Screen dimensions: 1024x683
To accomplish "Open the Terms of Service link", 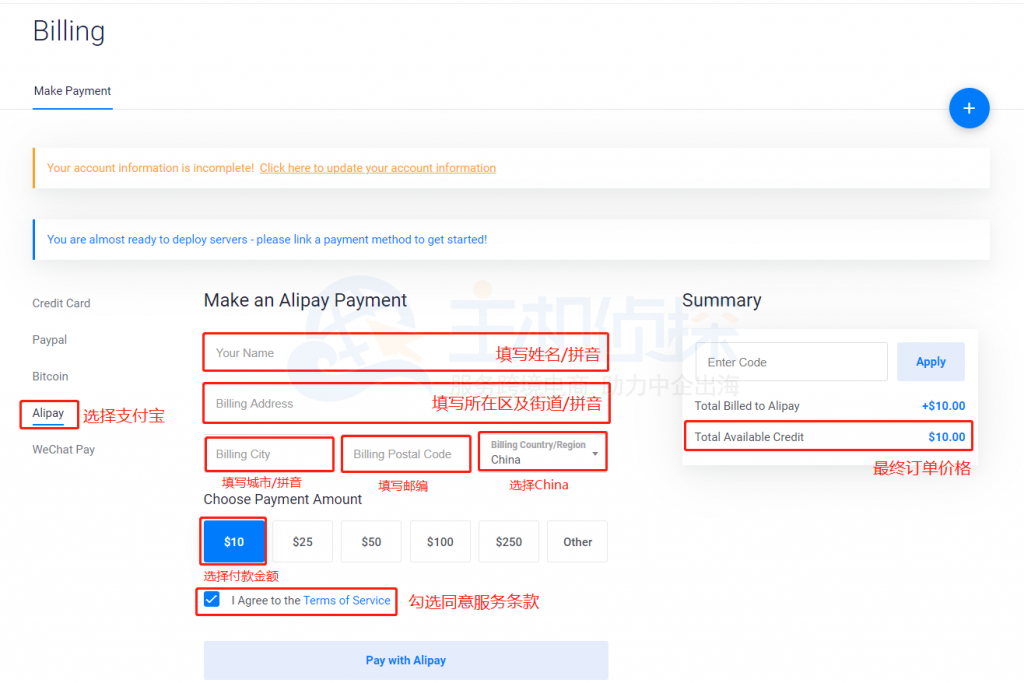I will click(x=347, y=600).
